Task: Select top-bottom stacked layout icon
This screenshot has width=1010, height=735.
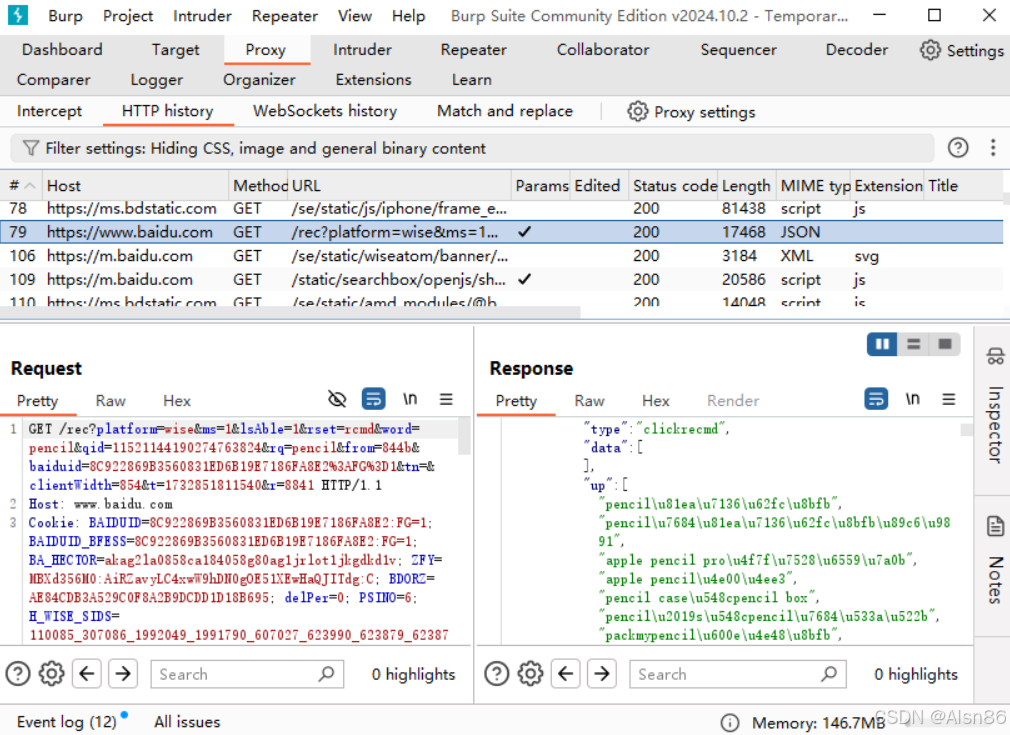Action: pyautogui.click(x=913, y=344)
